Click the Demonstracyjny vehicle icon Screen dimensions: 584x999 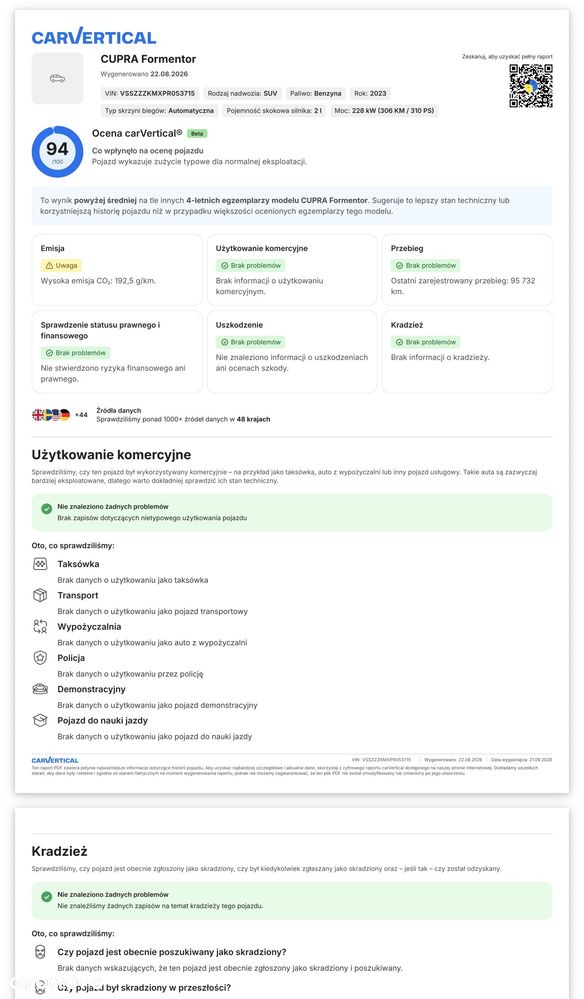pos(40,689)
